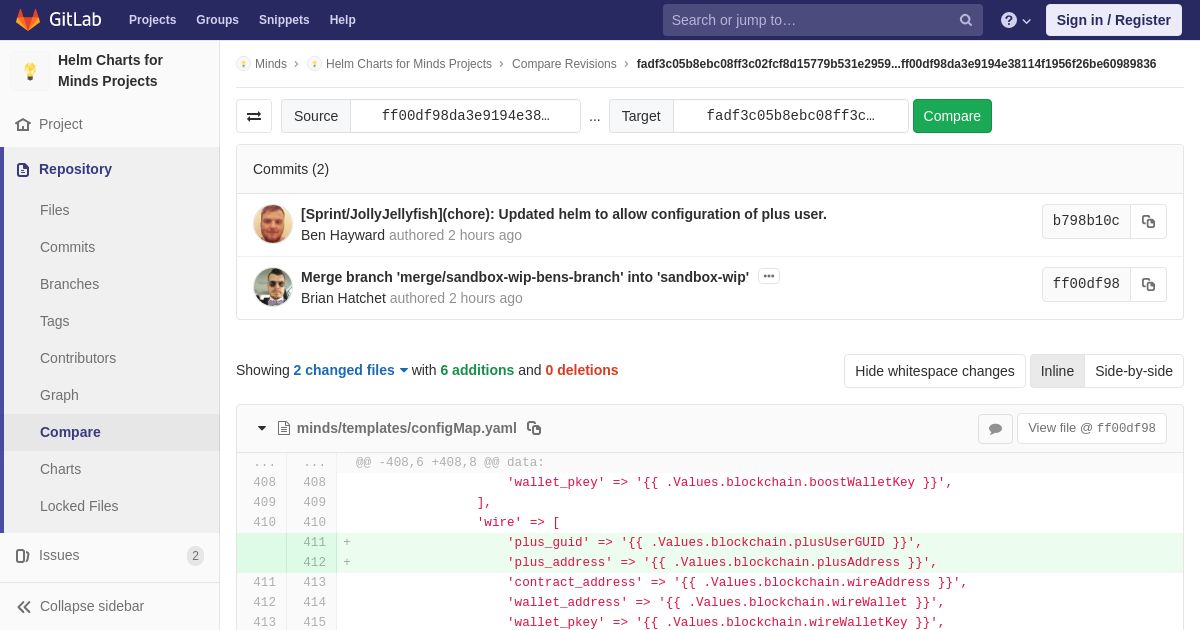Click Sign in / Register button
Image resolution: width=1200 pixels, height=630 pixels.
click(x=1114, y=20)
